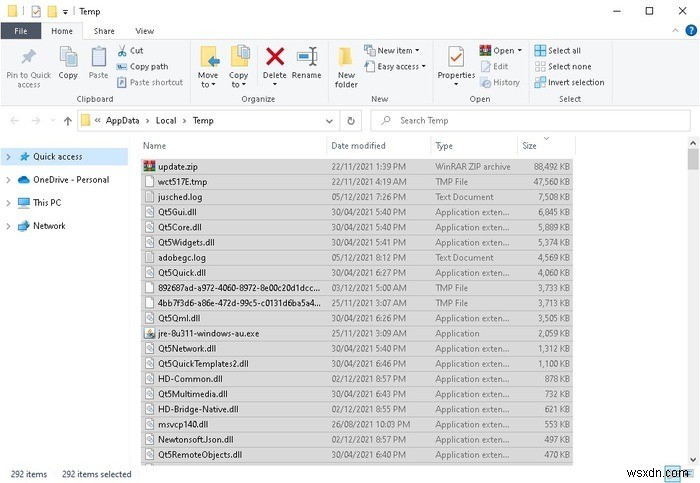Select the file jusched.log
Image resolution: width=700 pixels, height=483 pixels.
[357, 197]
